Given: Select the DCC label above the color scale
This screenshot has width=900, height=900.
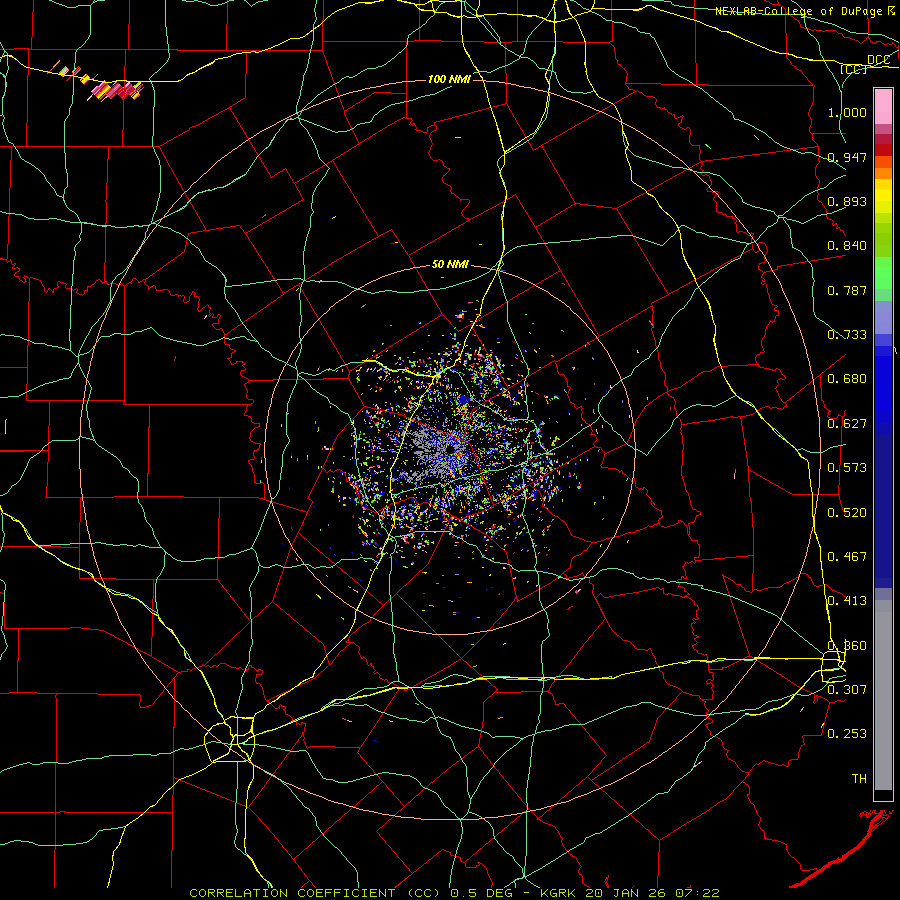Looking at the screenshot, I should [878, 60].
